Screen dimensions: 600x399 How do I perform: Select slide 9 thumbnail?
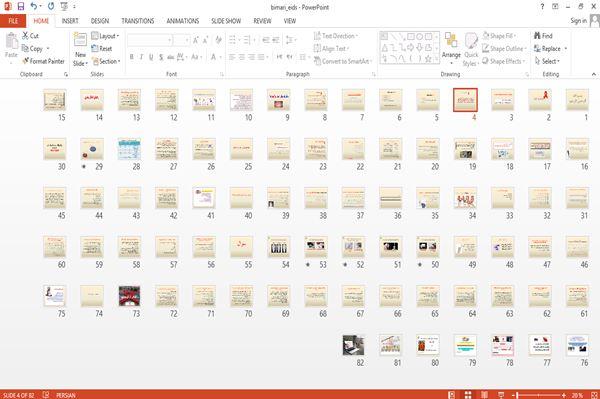[x=279, y=100]
